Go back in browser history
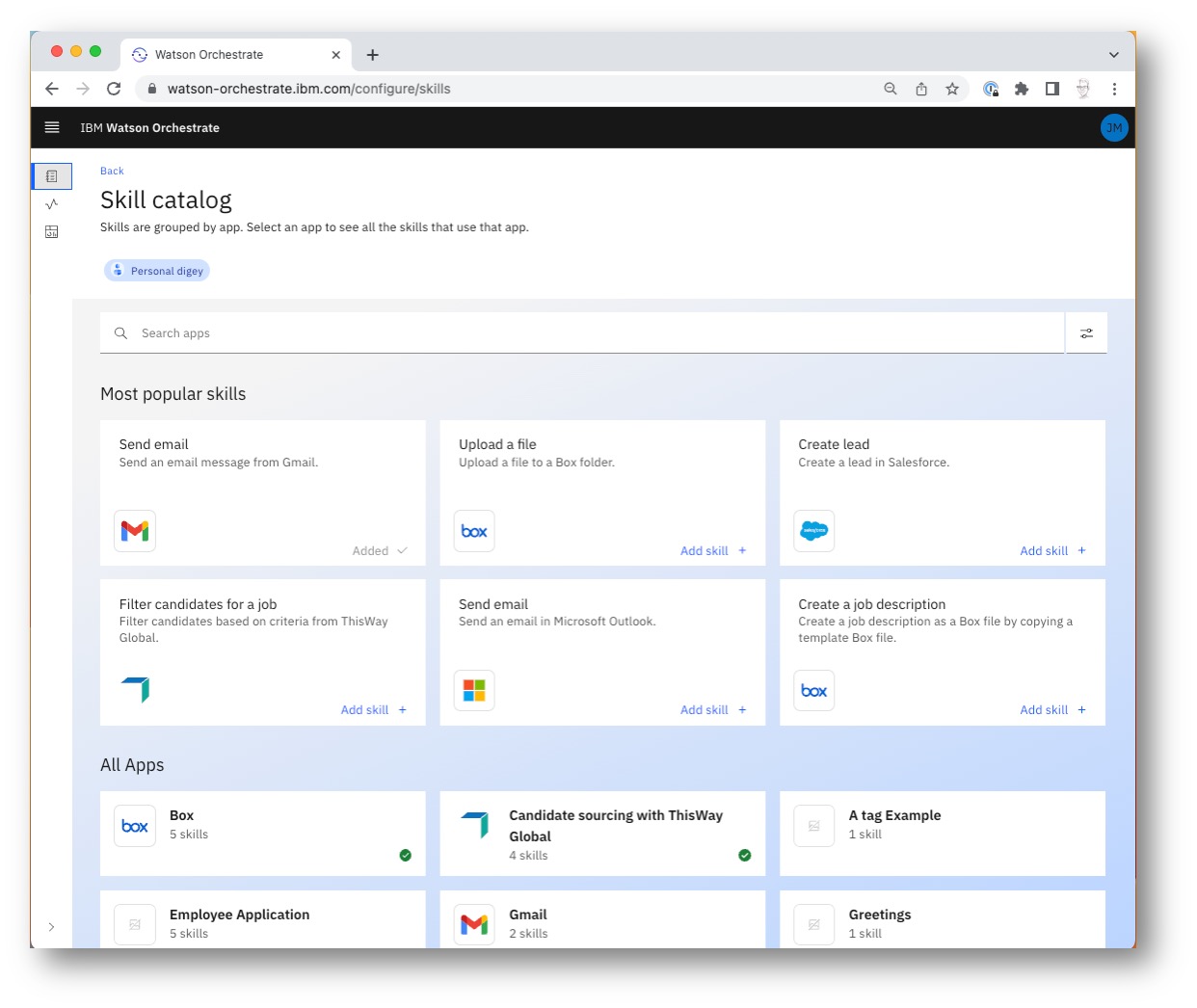 pyautogui.click(x=52, y=89)
